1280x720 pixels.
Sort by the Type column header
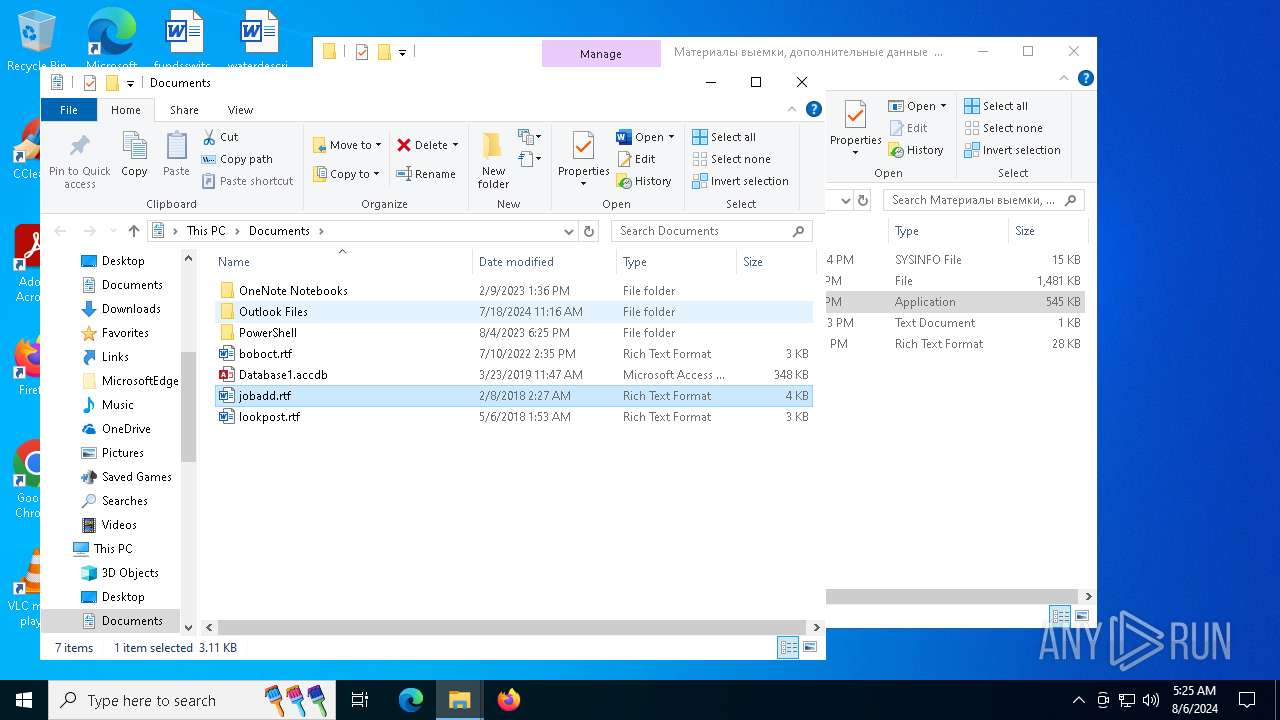click(x=676, y=262)
